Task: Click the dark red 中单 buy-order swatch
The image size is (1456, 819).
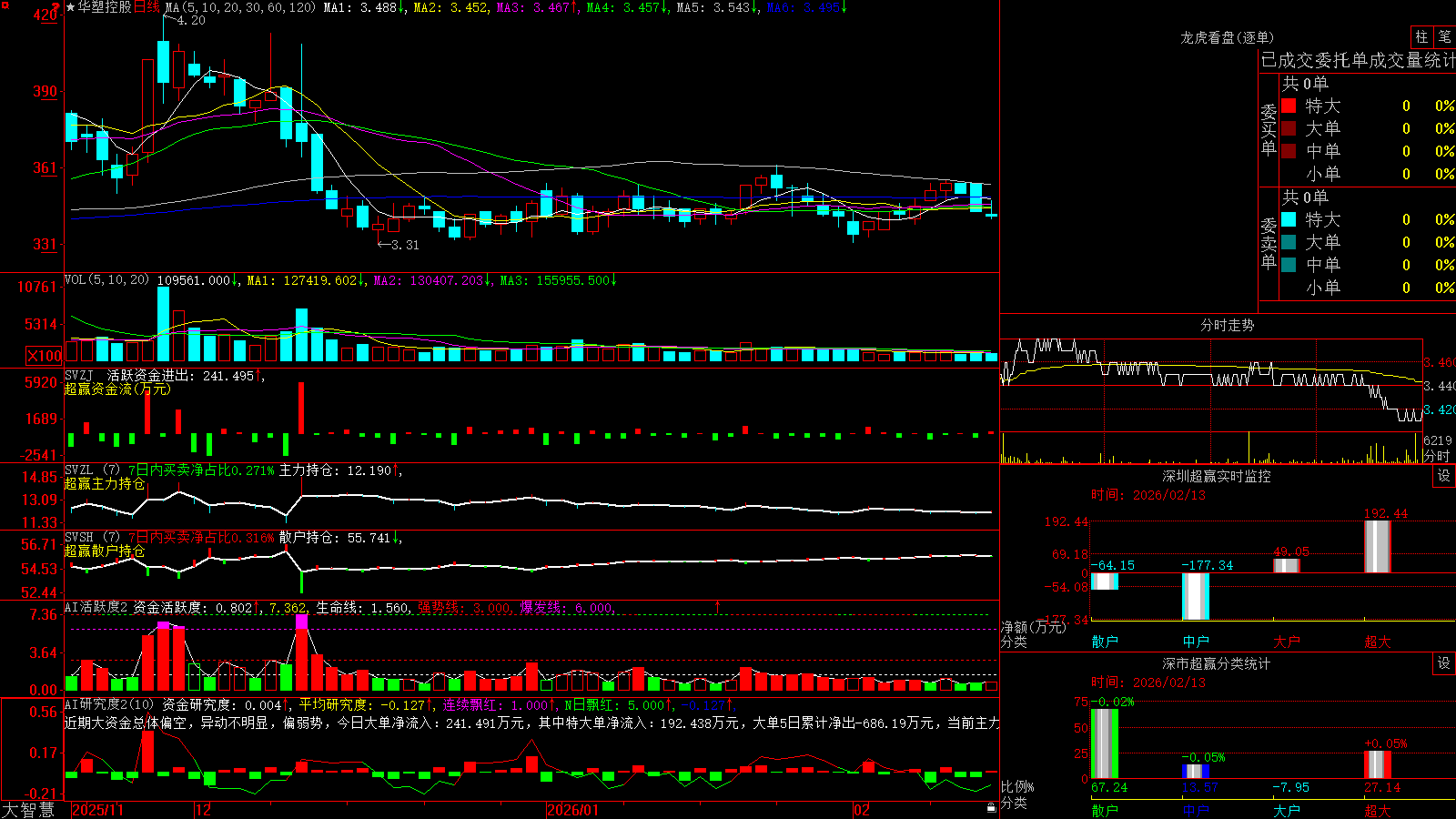Action: (1289, 150)
